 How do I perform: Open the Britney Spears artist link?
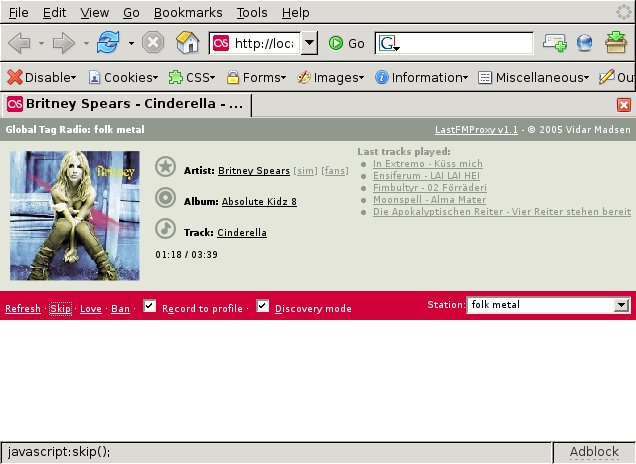(x=254, y=171)
